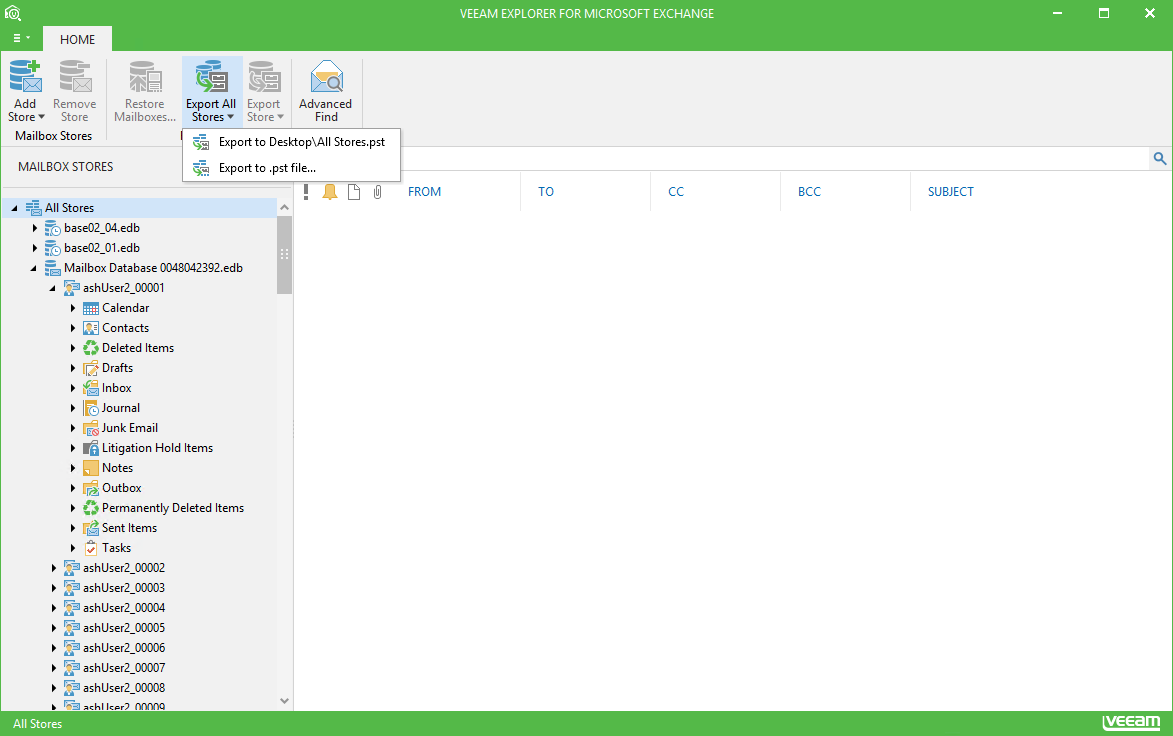Click the Outbox folder icon
1173x736 pixels.
[x=91, y=488]
